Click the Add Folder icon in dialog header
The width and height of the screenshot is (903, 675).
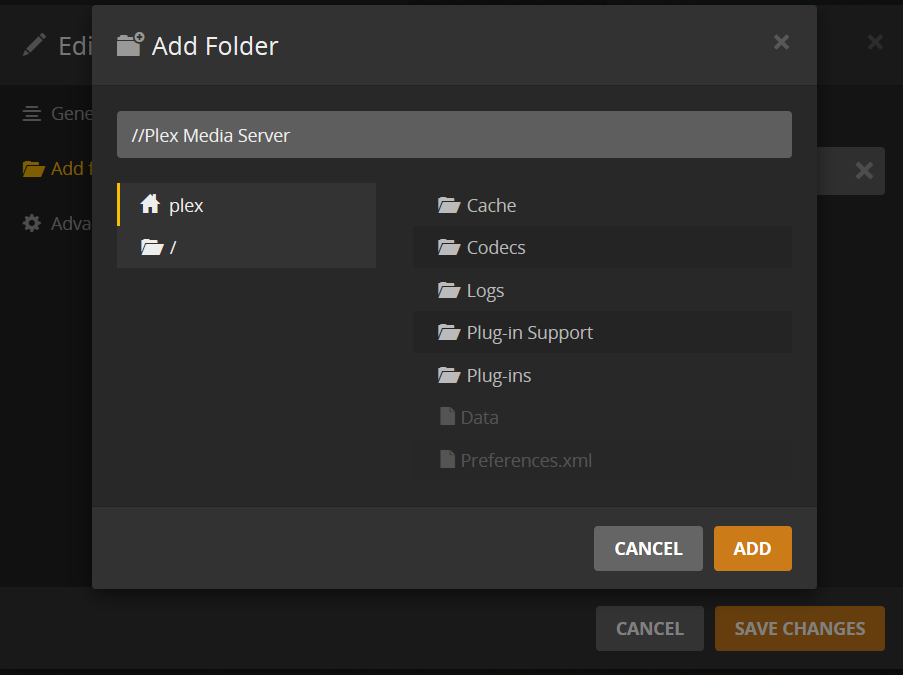point(131,45)
